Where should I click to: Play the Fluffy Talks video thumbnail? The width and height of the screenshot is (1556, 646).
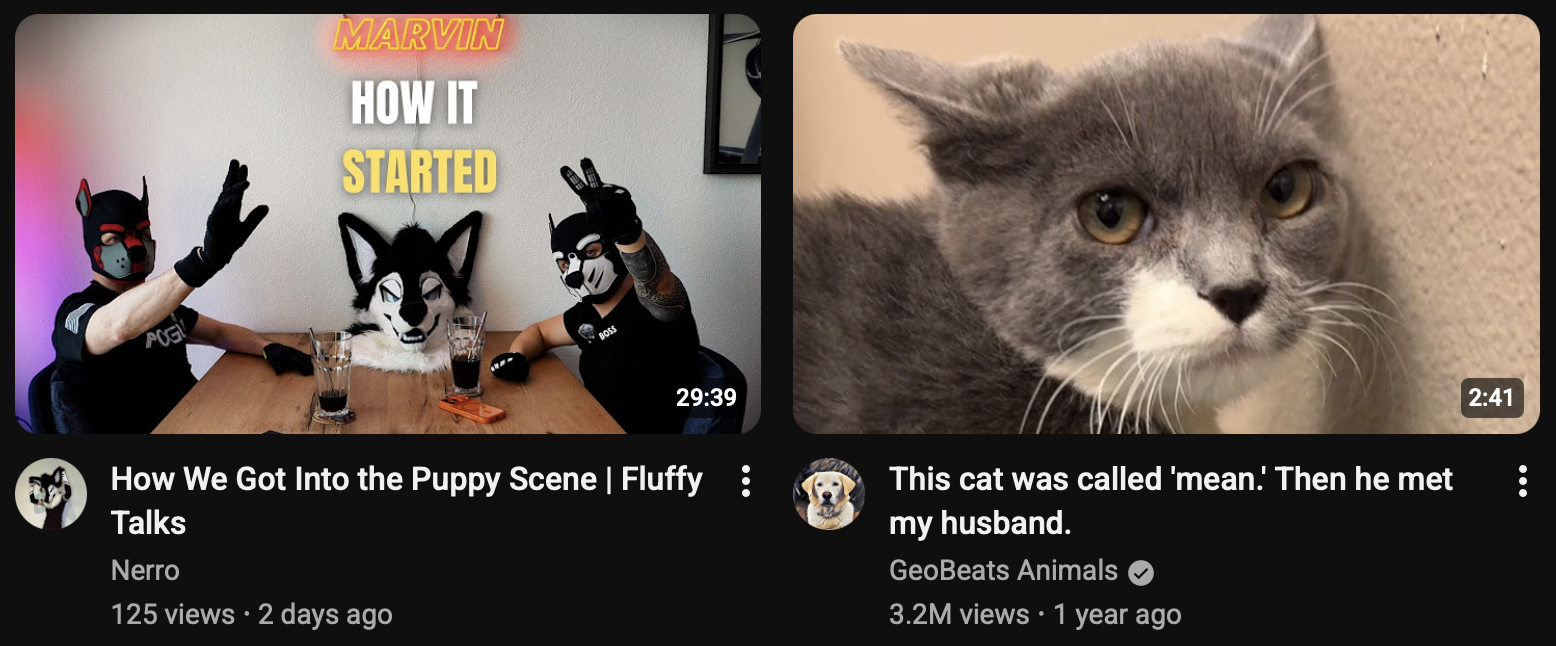tap(388, 224)
